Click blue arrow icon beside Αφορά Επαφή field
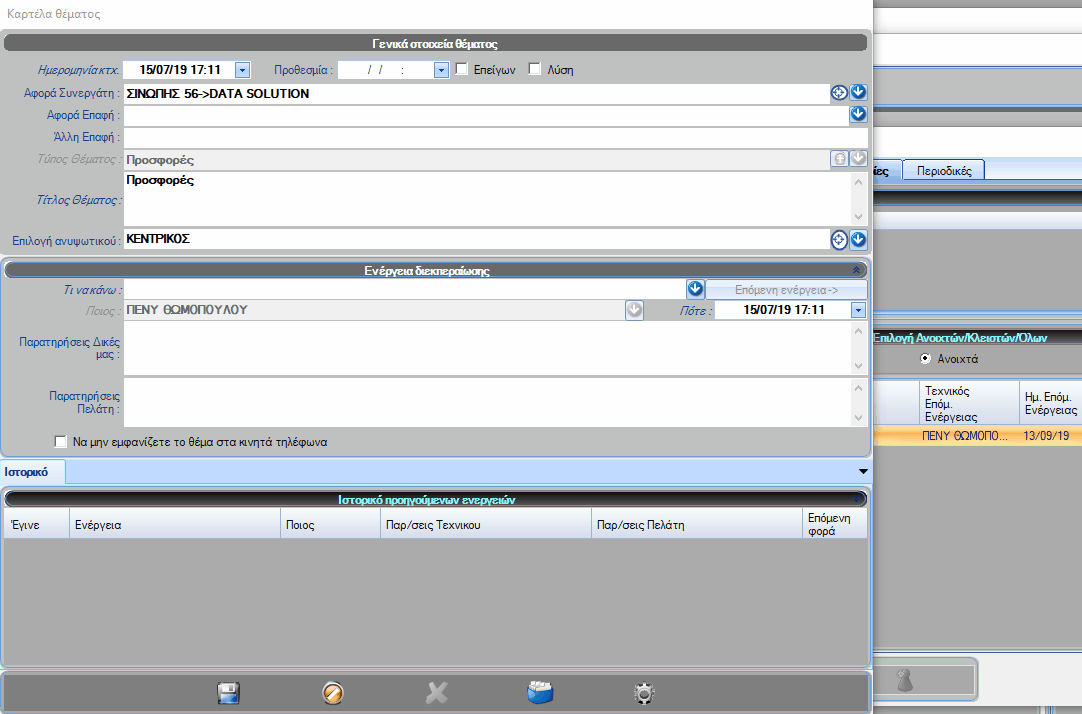Viewport: 1082px width, 714px height. click(x=858, y=115)
